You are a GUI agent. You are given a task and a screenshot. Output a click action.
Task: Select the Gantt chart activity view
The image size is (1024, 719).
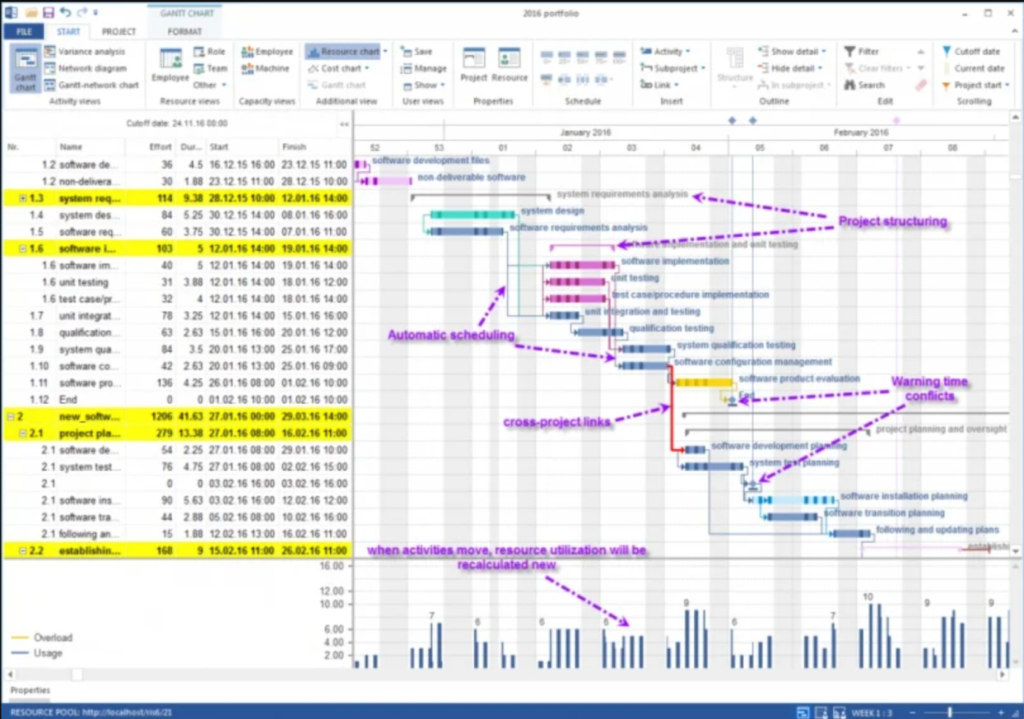tap(24, 69)
